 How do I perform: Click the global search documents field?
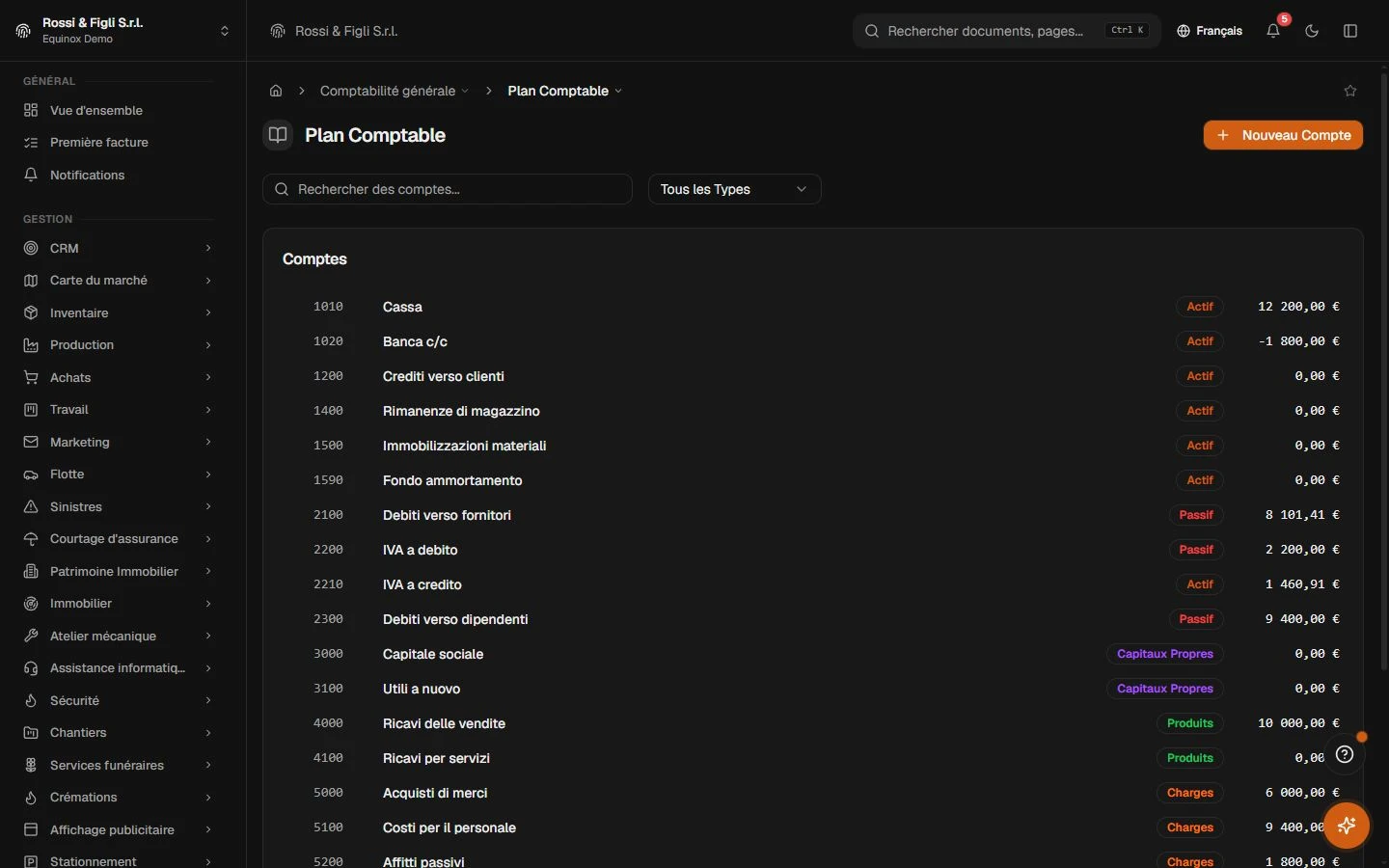(1006, 31)
